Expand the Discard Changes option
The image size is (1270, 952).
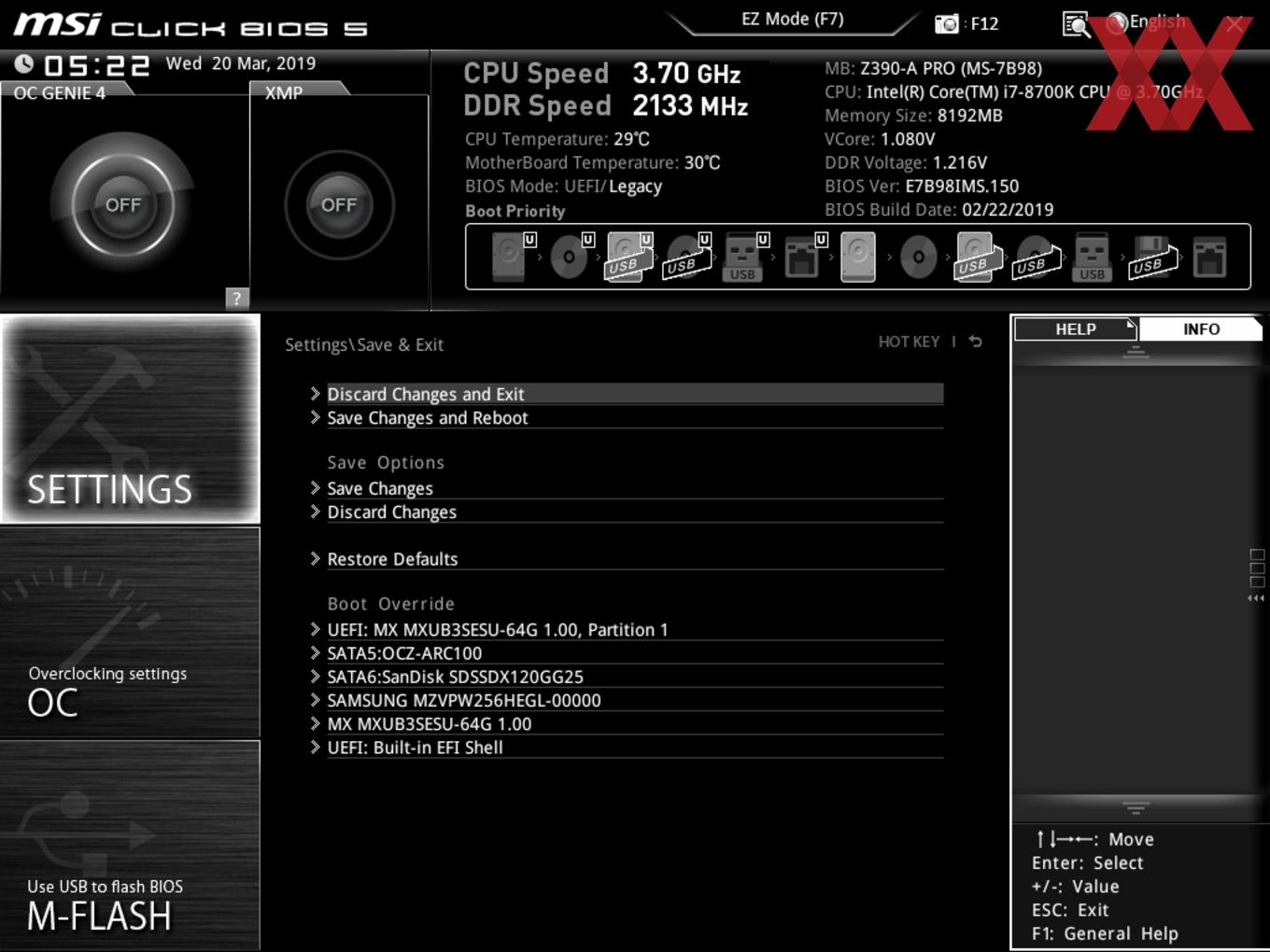pyautogui.click(x=627, y=512)
